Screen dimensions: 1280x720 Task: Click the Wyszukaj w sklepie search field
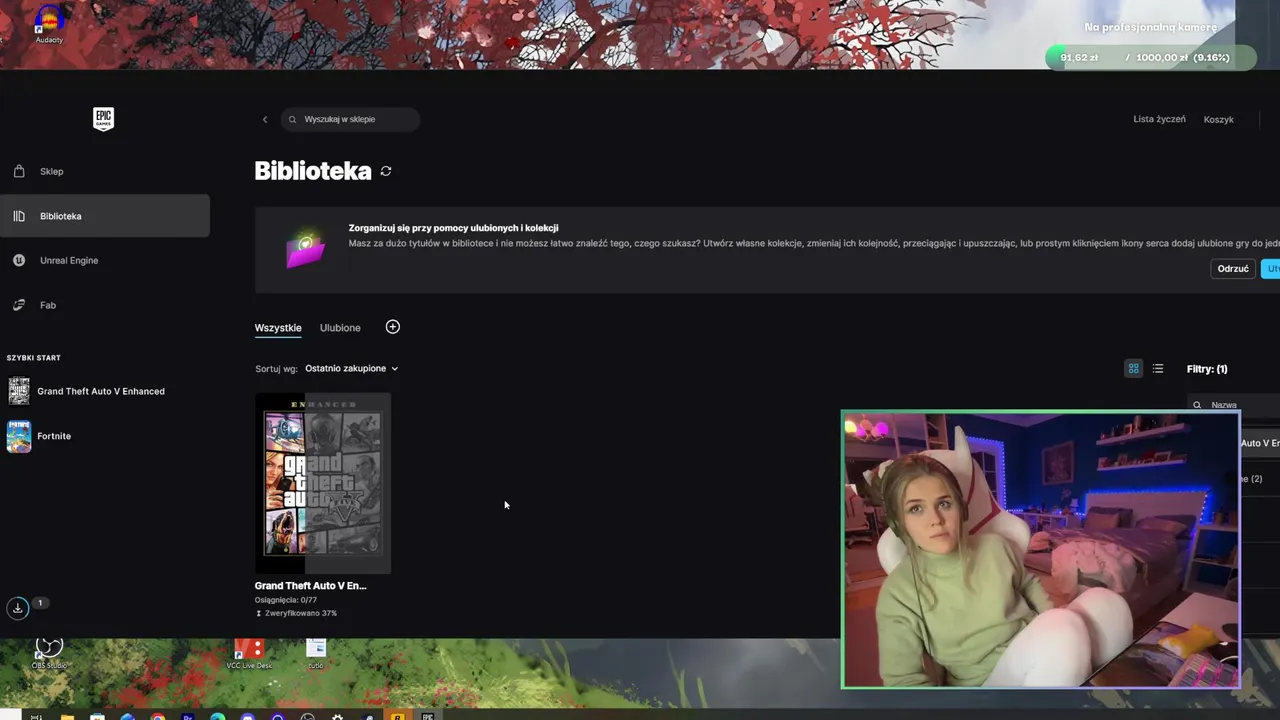point(350,119)
